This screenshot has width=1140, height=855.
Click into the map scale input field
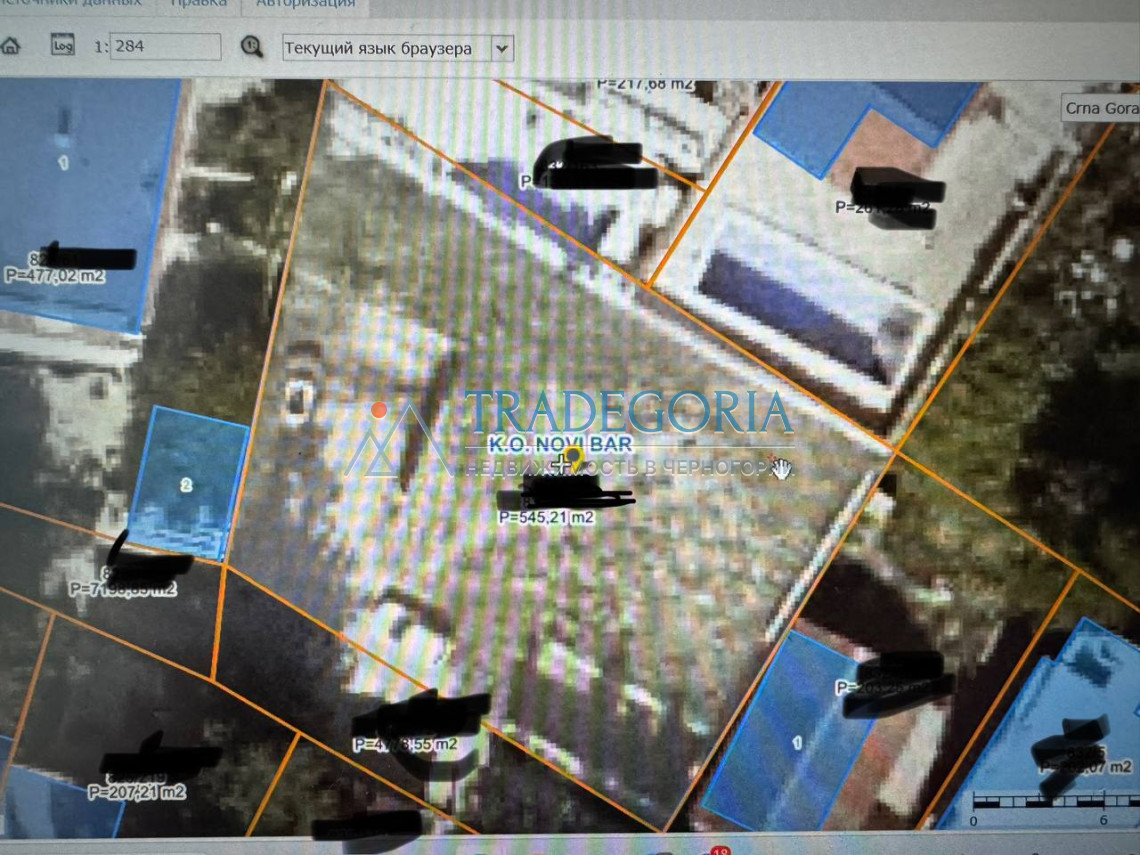pos(166,47)
